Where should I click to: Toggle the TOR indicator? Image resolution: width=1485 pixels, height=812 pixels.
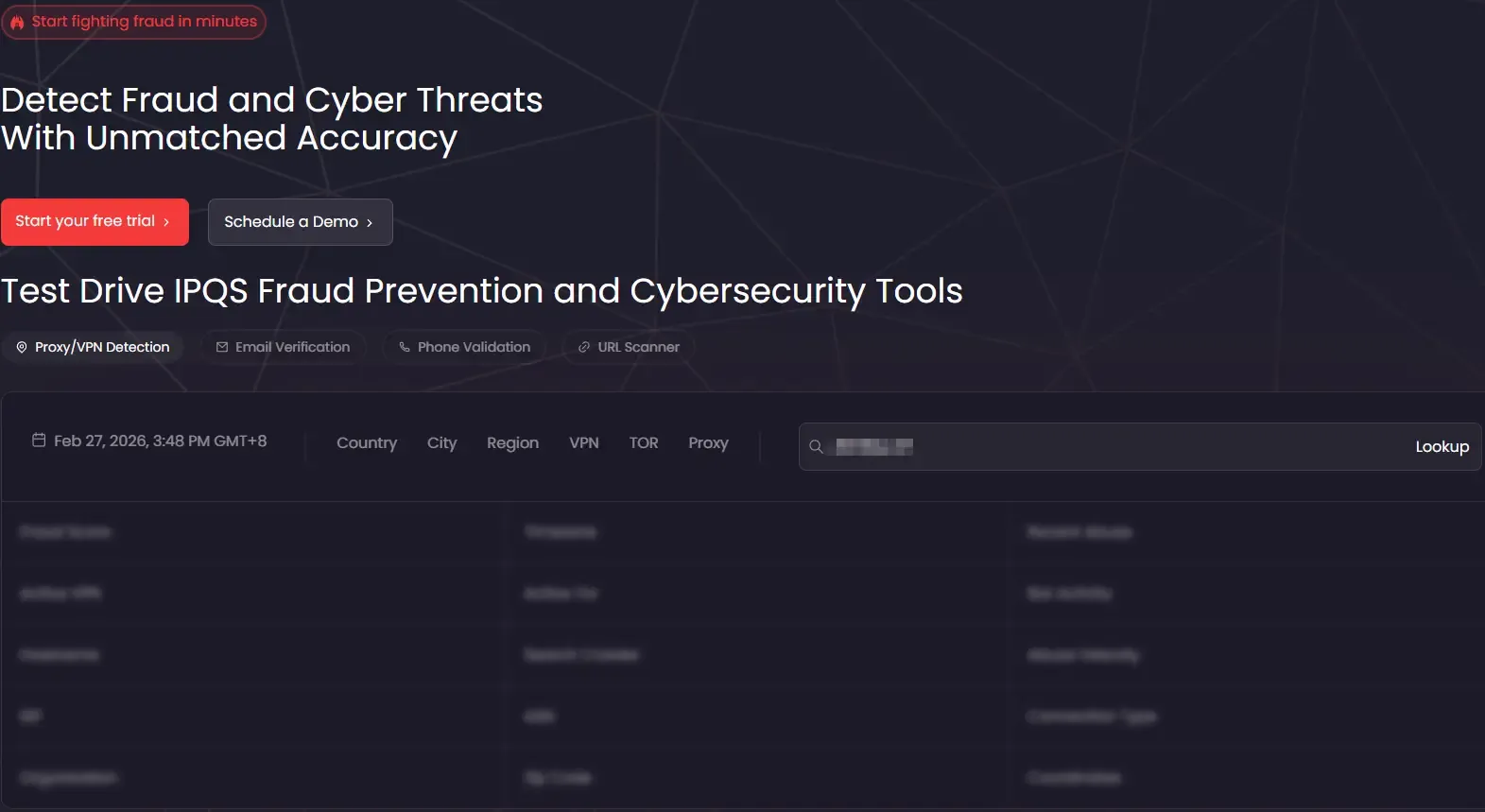pos(644,443)
